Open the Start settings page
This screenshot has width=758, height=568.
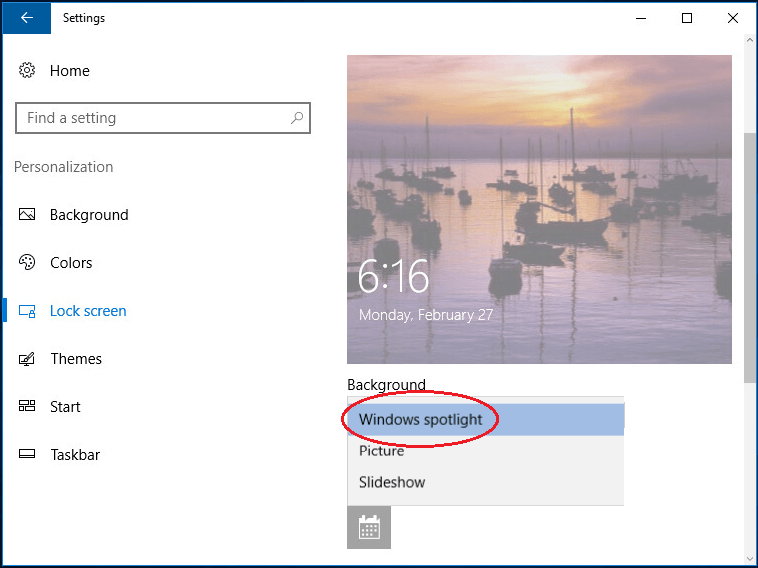click(65, 407)
